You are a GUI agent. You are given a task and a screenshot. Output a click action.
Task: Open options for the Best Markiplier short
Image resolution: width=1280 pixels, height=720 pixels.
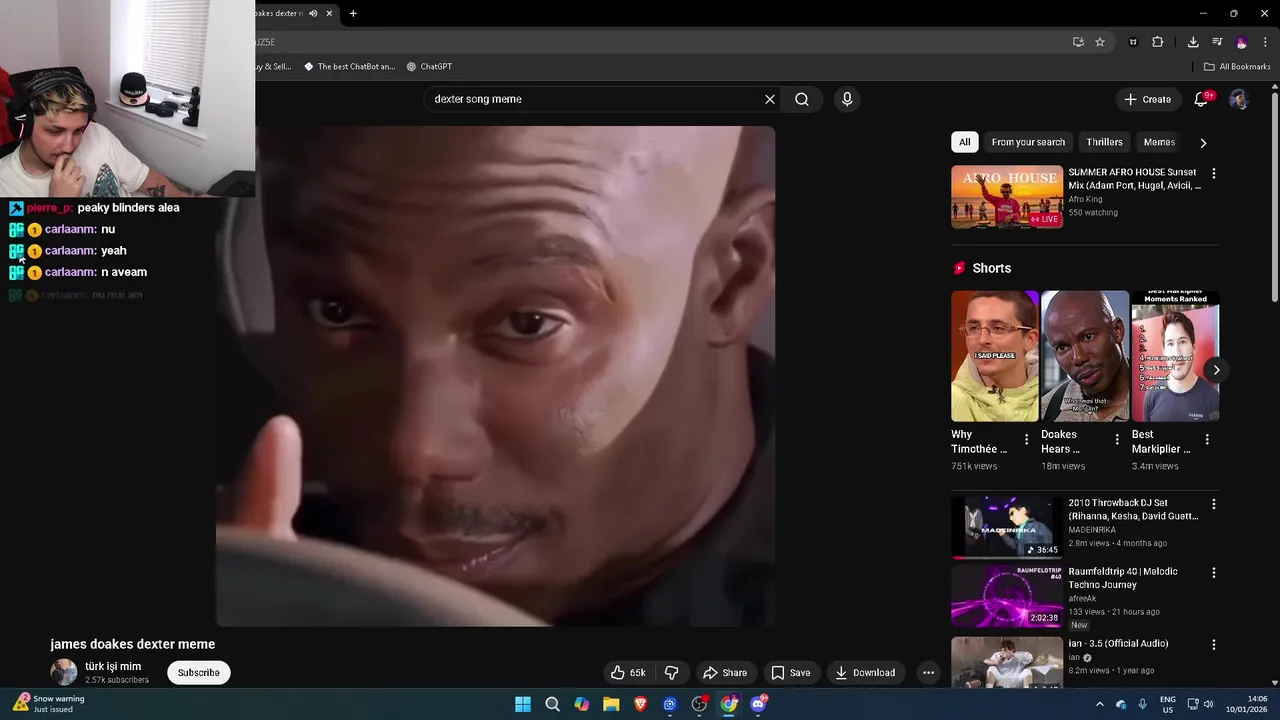click(1207, 440)
